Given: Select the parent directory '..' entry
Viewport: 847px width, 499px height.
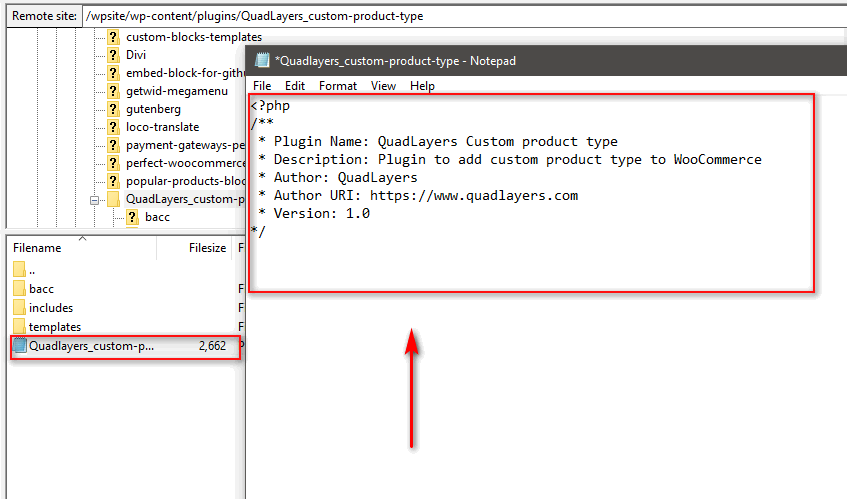Looking at the screenshot, I should 32,270.
